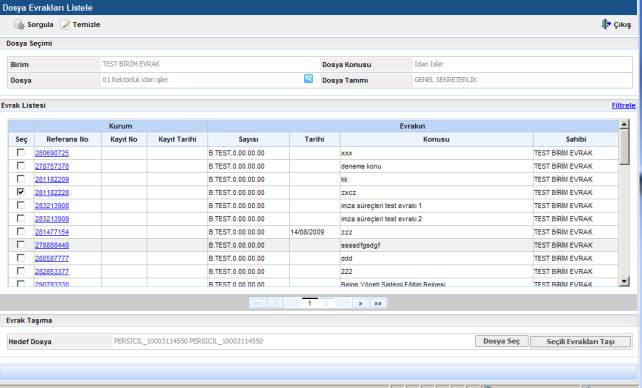Click the Temizle clear icon
642x388 pixels.
point(65,25)
